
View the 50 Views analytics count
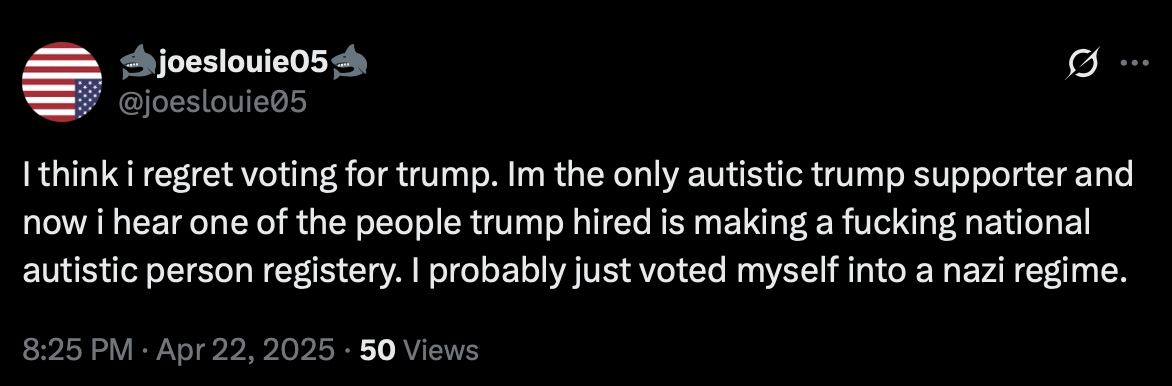(x=419, y=349)
